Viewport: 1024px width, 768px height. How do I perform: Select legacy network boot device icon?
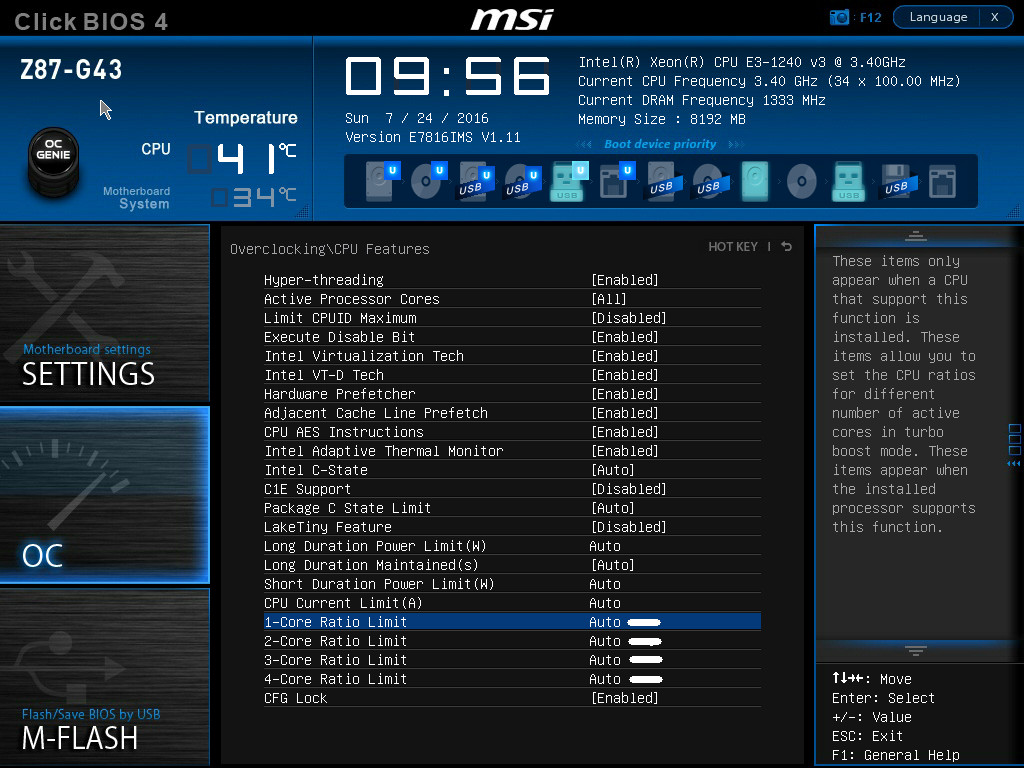point(942,181)
